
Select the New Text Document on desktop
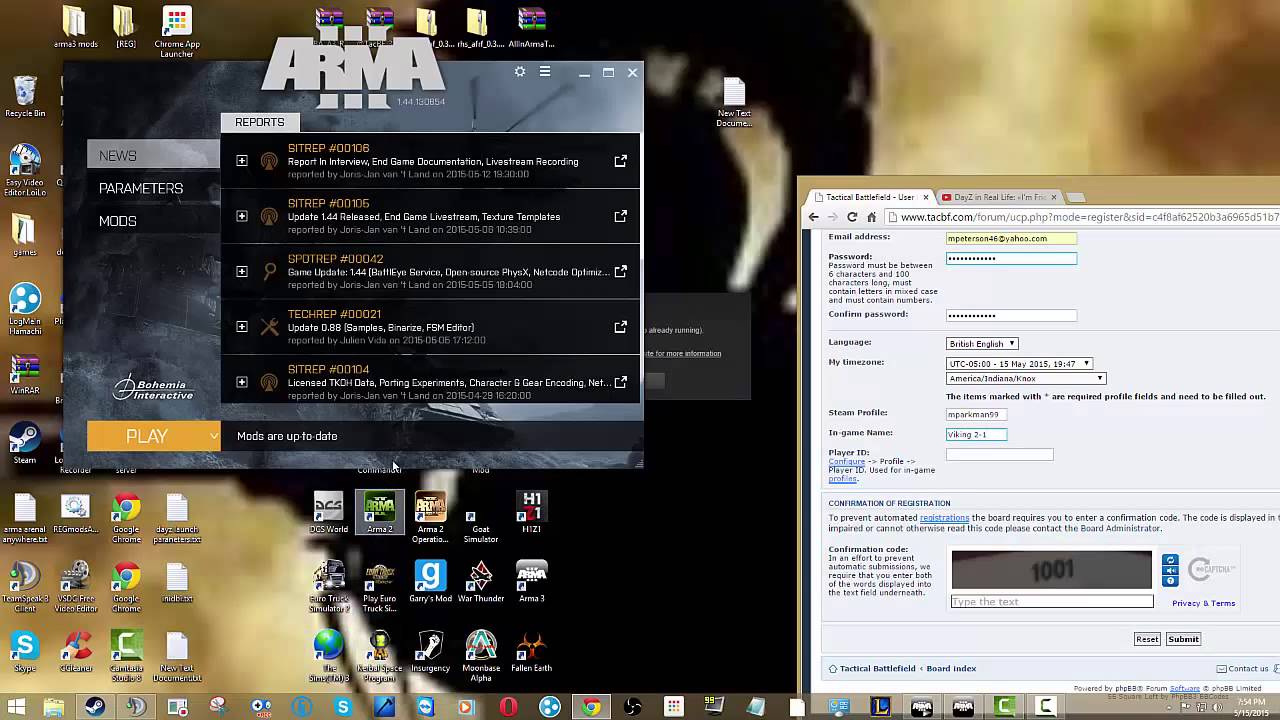click(734, 103)
